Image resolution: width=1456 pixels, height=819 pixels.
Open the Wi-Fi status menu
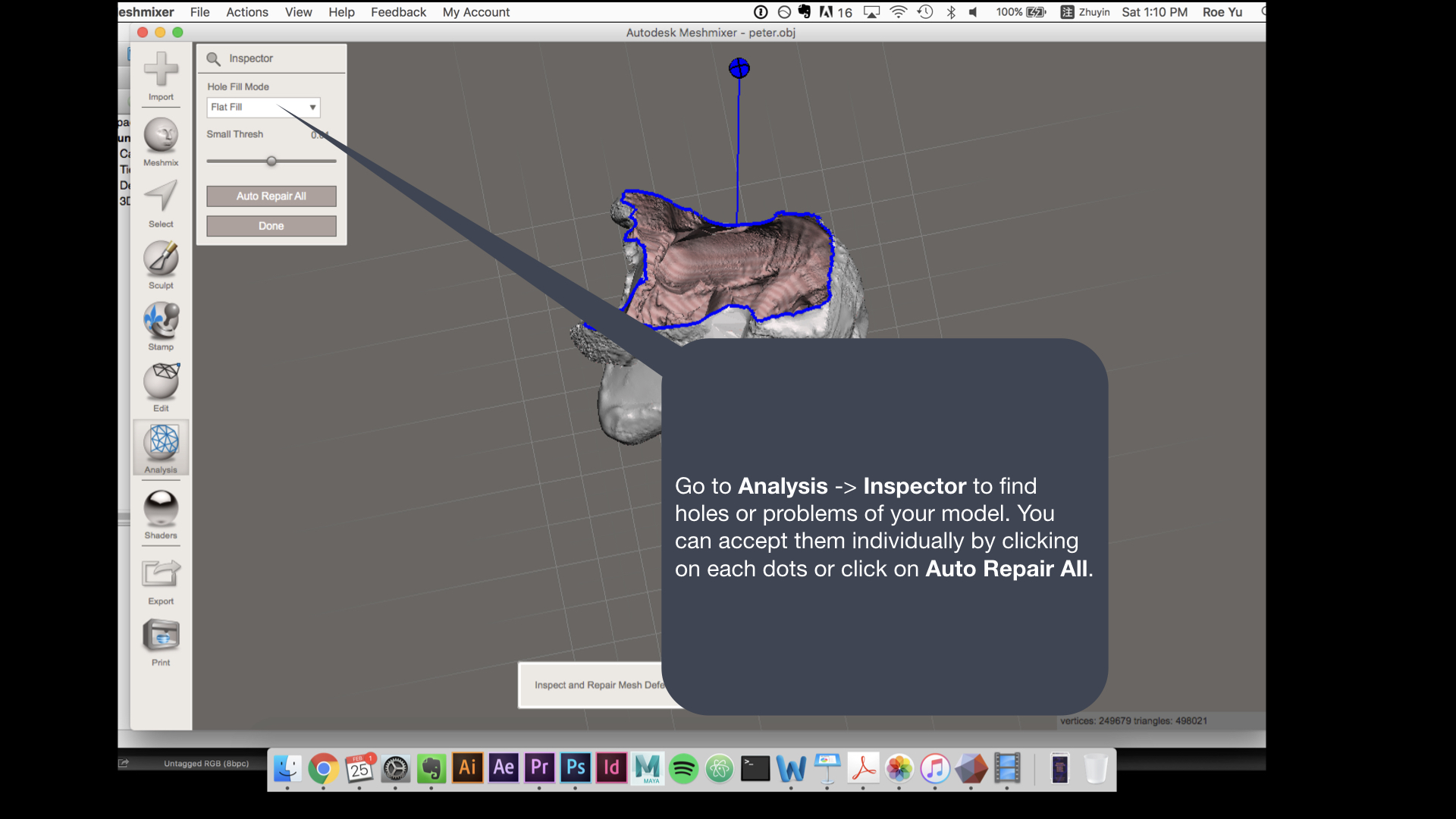click(898, 12)
